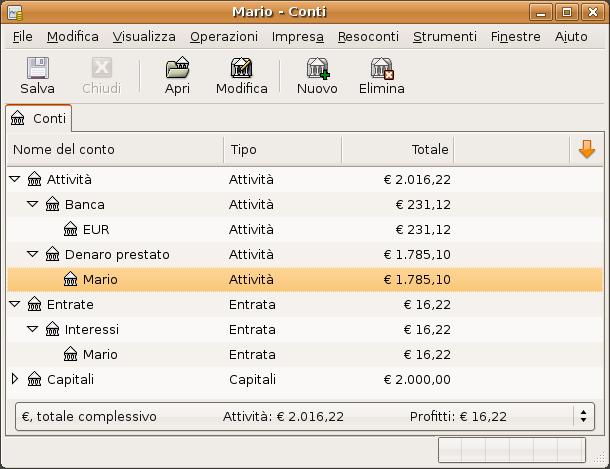Expand the Capitali account
610x469 pixels.
tap(14, 379)
